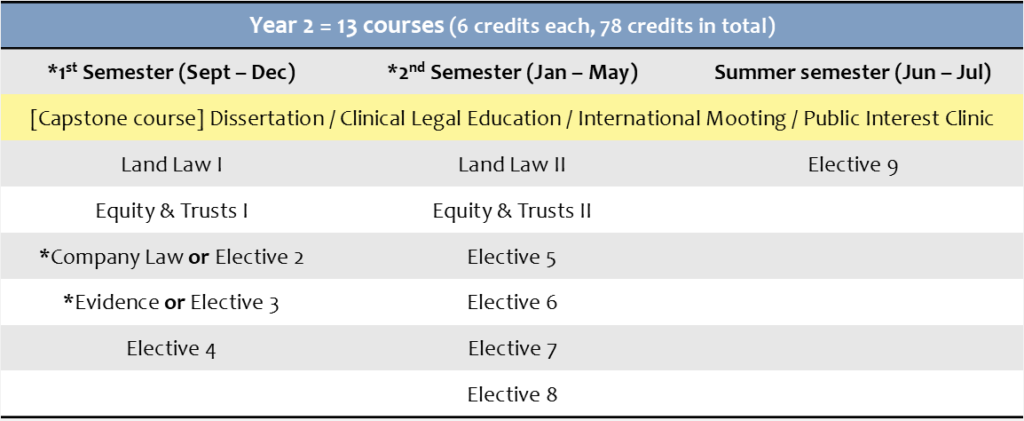
Task: Select the Equity & Trusts I cell
Action: (171, 211)
